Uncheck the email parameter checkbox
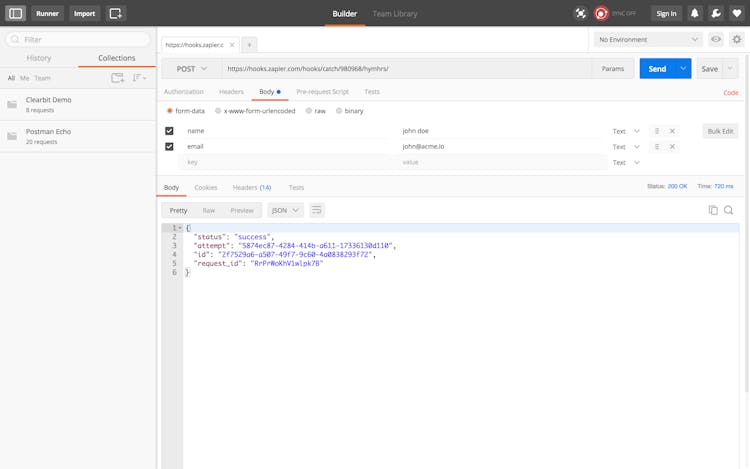The height and width of the screenshot is (469, 750). (169, 146)
